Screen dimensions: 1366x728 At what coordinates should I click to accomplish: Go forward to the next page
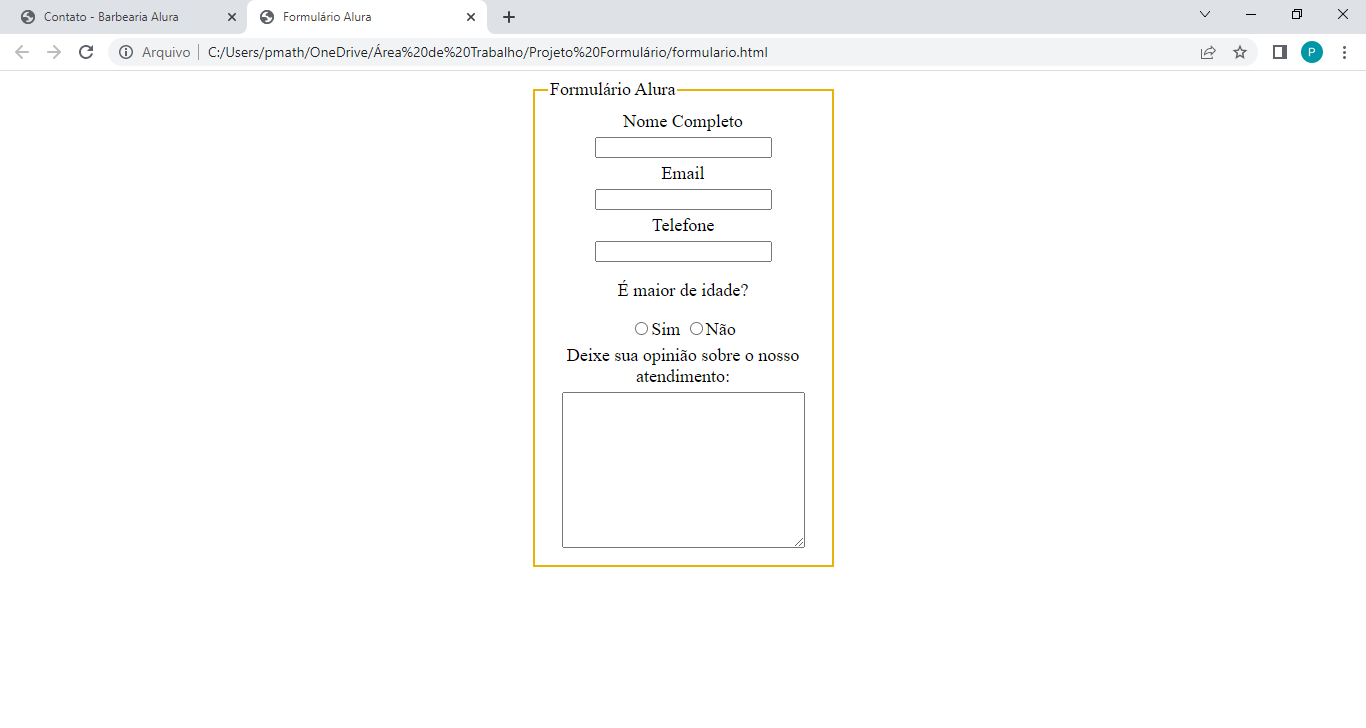click(54, 52)
